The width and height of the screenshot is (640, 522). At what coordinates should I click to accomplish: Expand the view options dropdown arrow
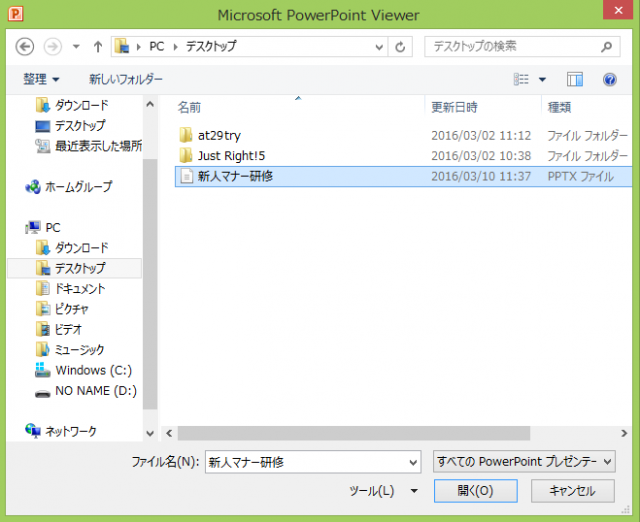pyautogui.click(x=543, y=79)
